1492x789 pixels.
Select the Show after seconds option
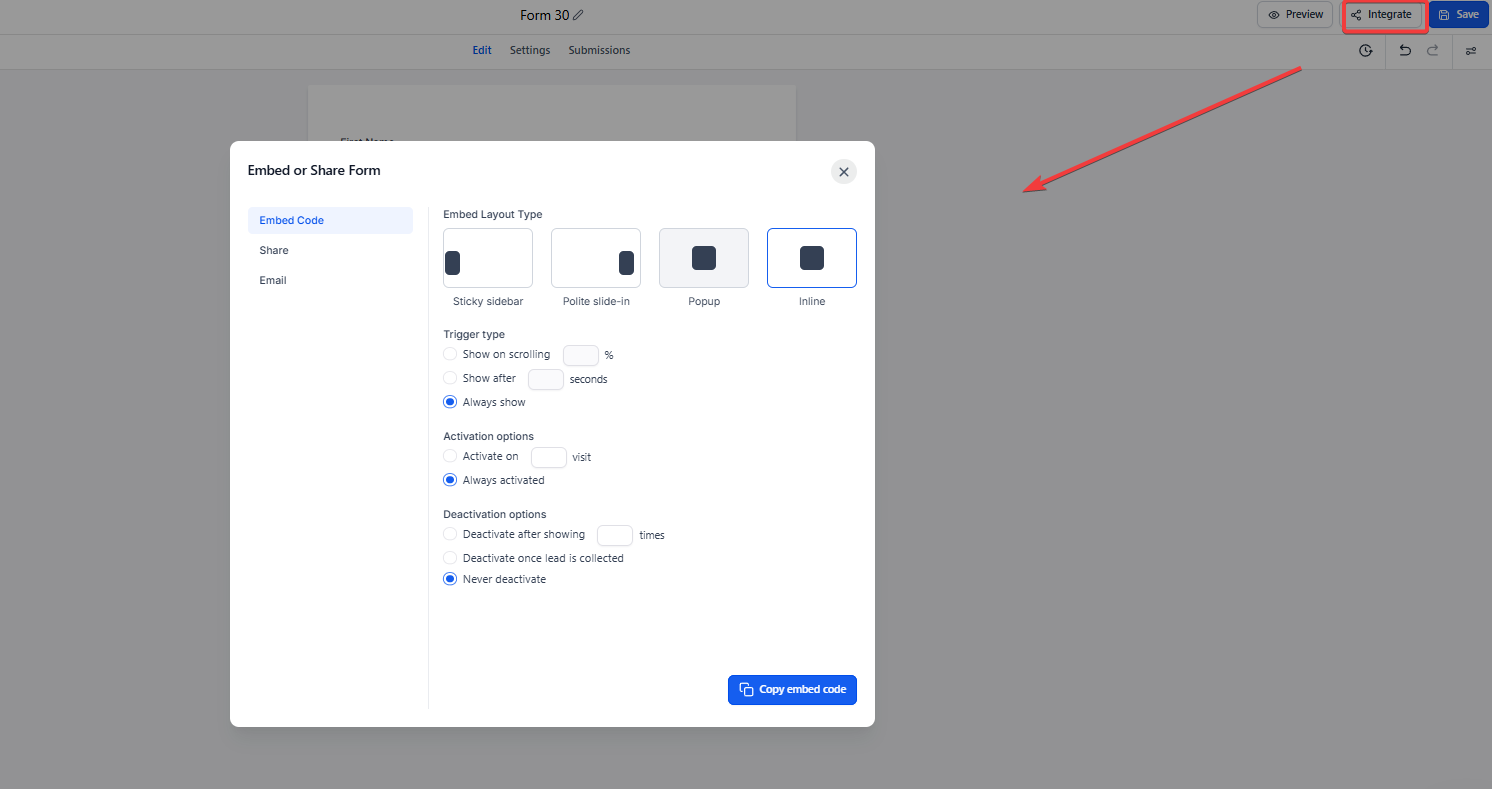[x=450, y=378]
